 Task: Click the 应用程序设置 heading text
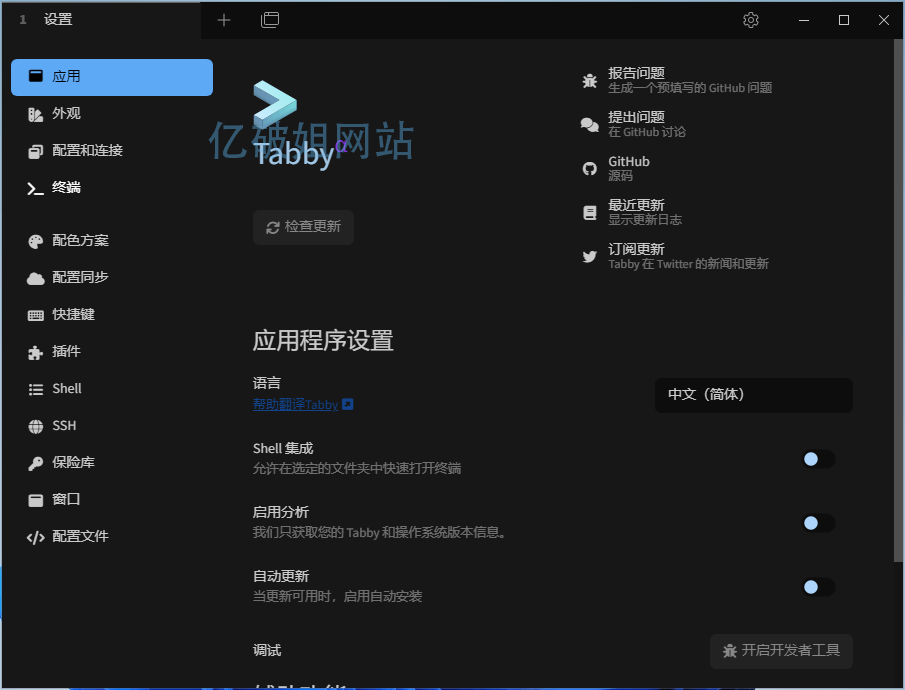[323, 340]
